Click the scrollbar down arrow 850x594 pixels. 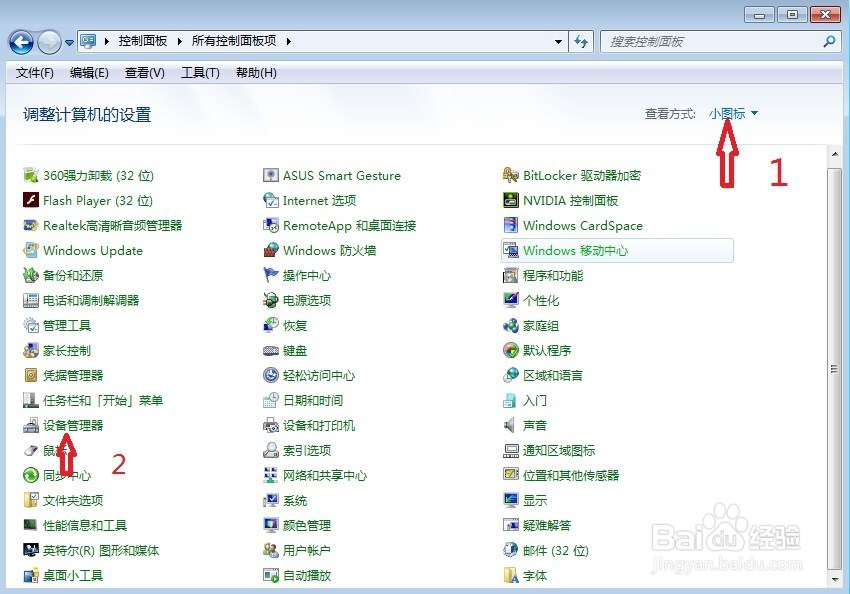(x=835, y=579)
